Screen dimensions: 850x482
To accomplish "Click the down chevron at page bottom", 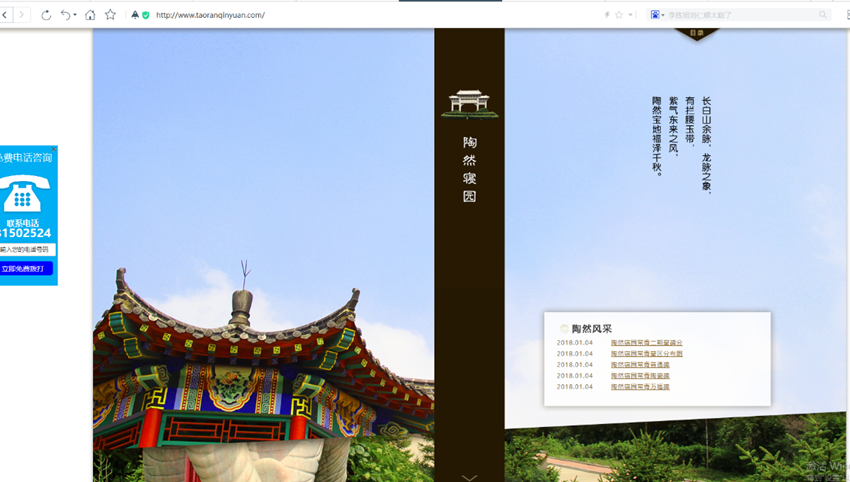I will (x=469, y=477).
